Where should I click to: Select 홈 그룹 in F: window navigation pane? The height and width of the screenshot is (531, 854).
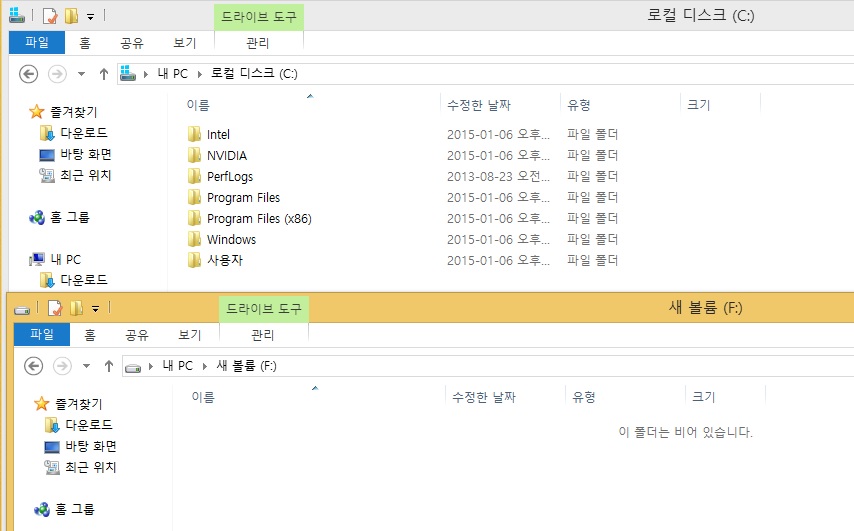click(x=75, y=509)
